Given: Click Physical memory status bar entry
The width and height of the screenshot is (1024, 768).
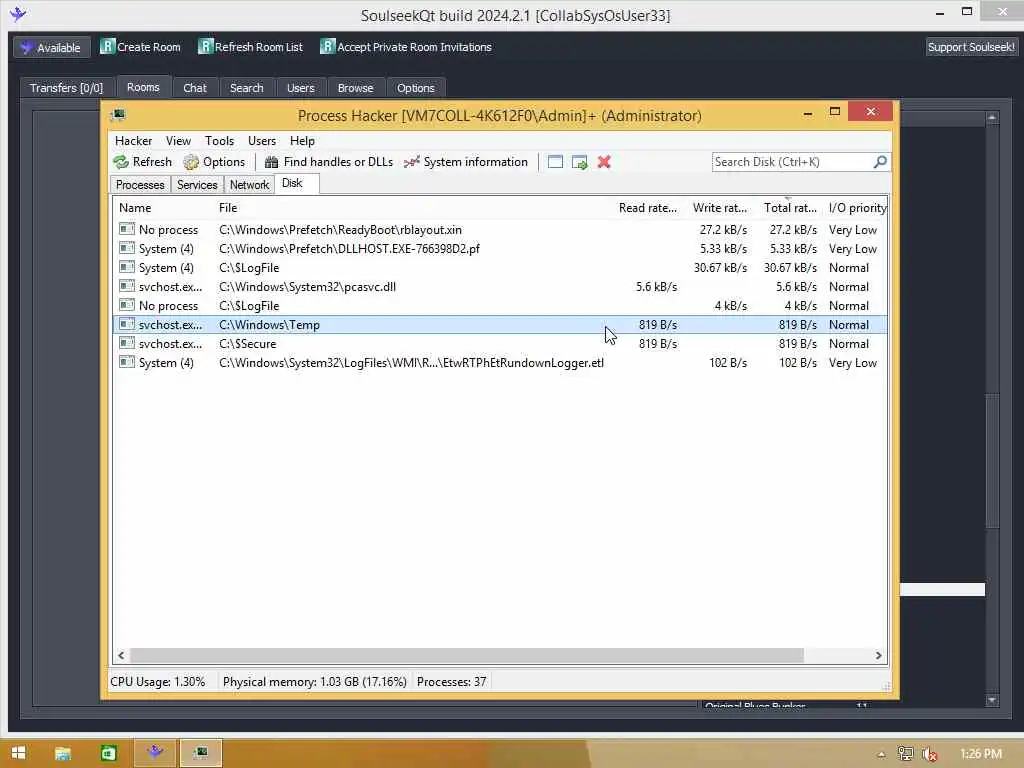Looking at the screenshot, I should click(315, 682).
